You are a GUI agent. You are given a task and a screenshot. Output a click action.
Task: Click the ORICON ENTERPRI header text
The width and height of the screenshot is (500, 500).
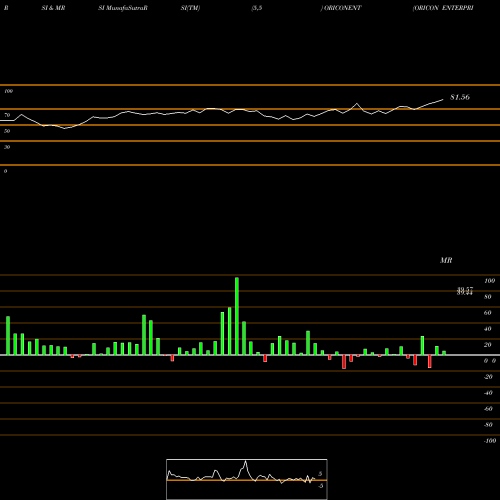[443, 8]
